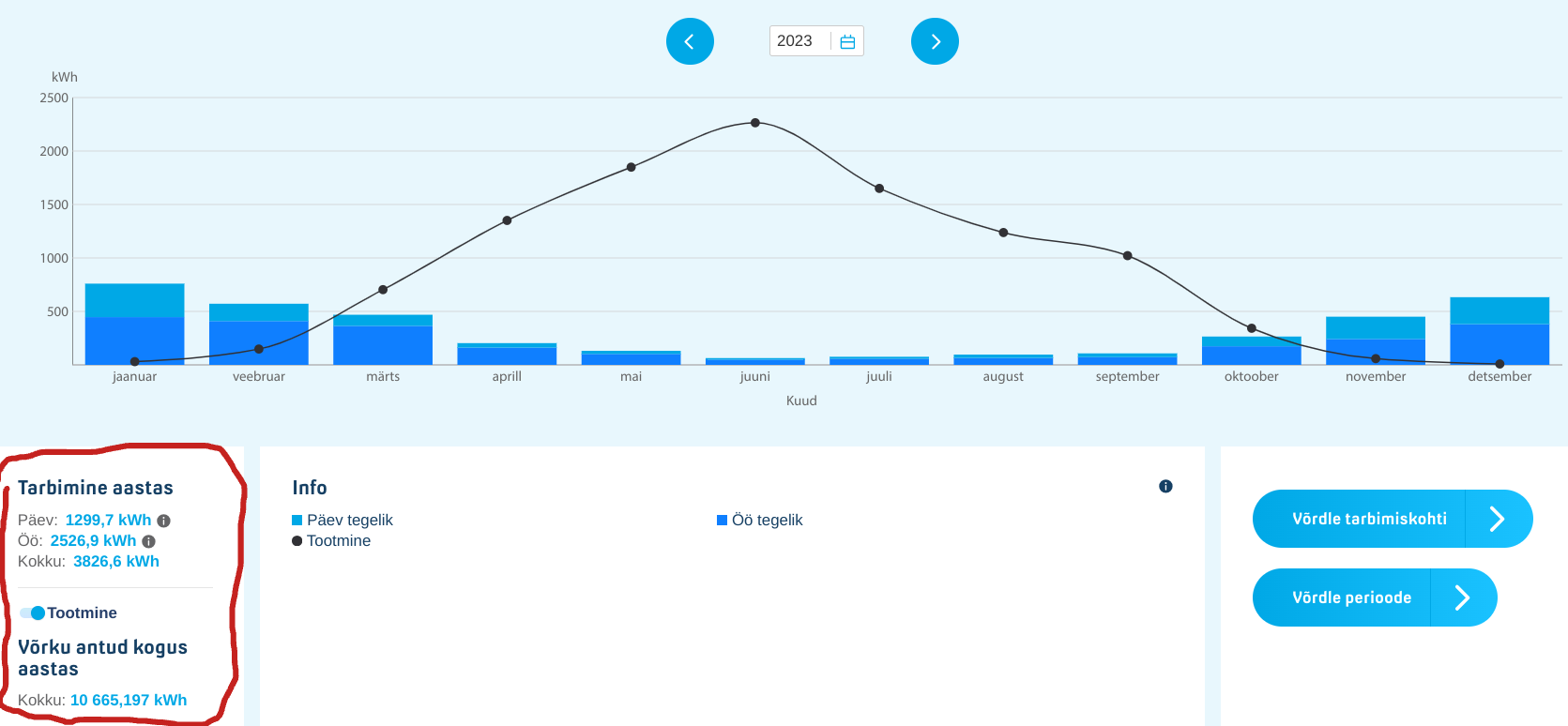Click the 2023 year input field

click(796, 41)
